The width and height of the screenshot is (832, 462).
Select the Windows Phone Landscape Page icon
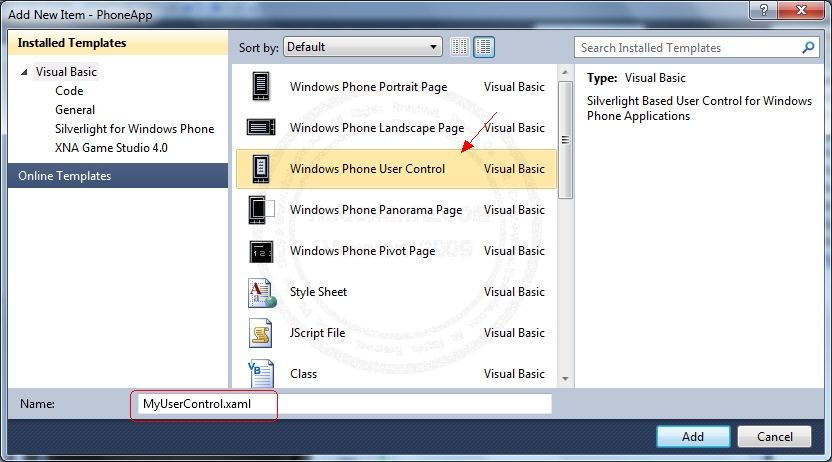[x=261, y=127]
